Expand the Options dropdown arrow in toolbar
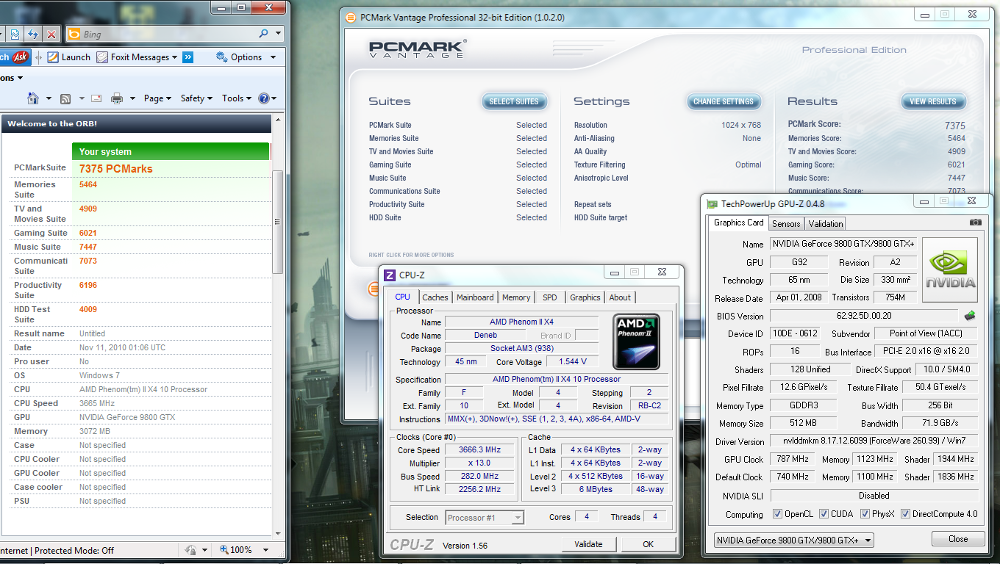 (273, 57)
